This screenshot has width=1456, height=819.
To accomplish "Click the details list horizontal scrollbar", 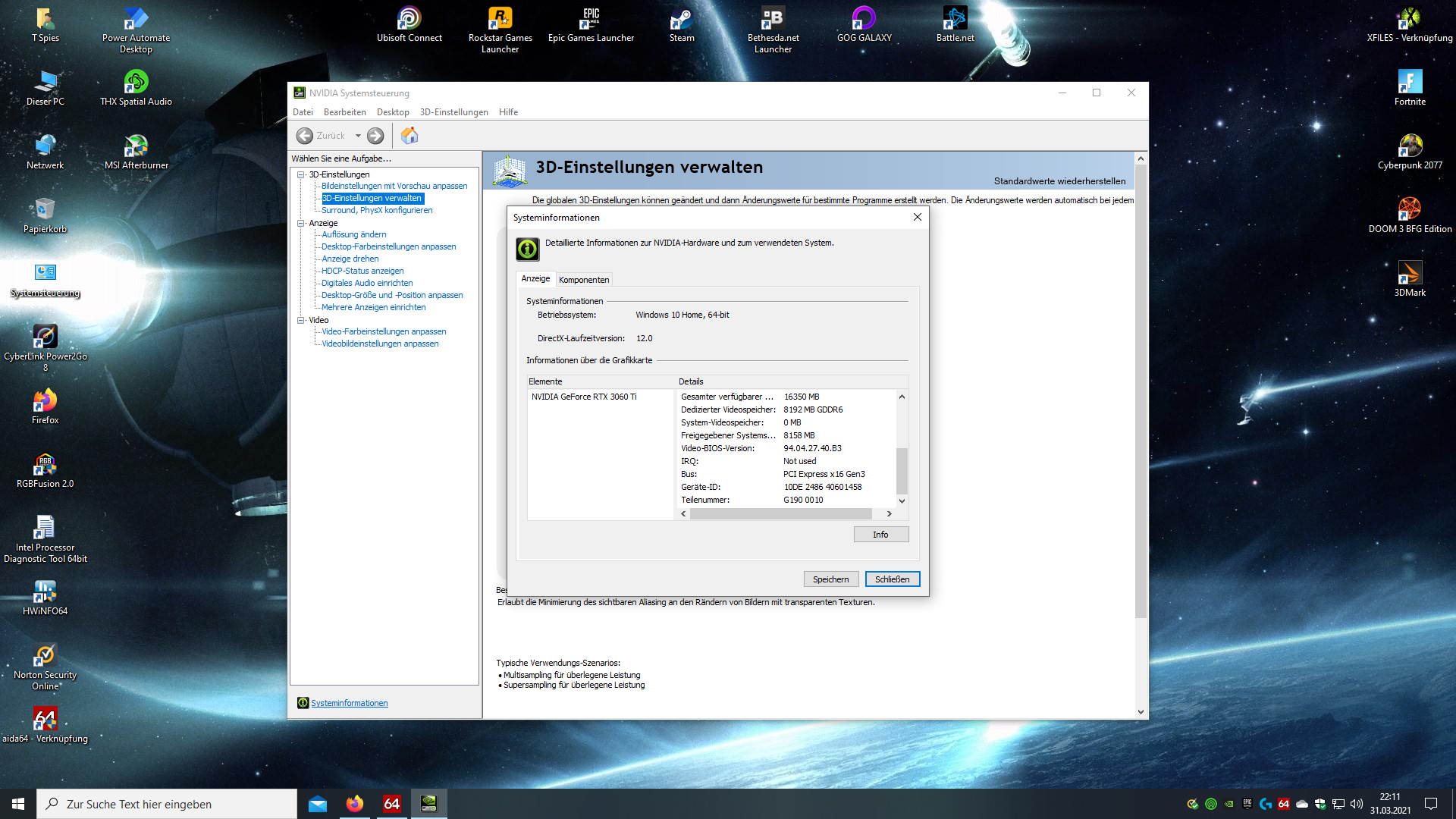I will point(781,514).
